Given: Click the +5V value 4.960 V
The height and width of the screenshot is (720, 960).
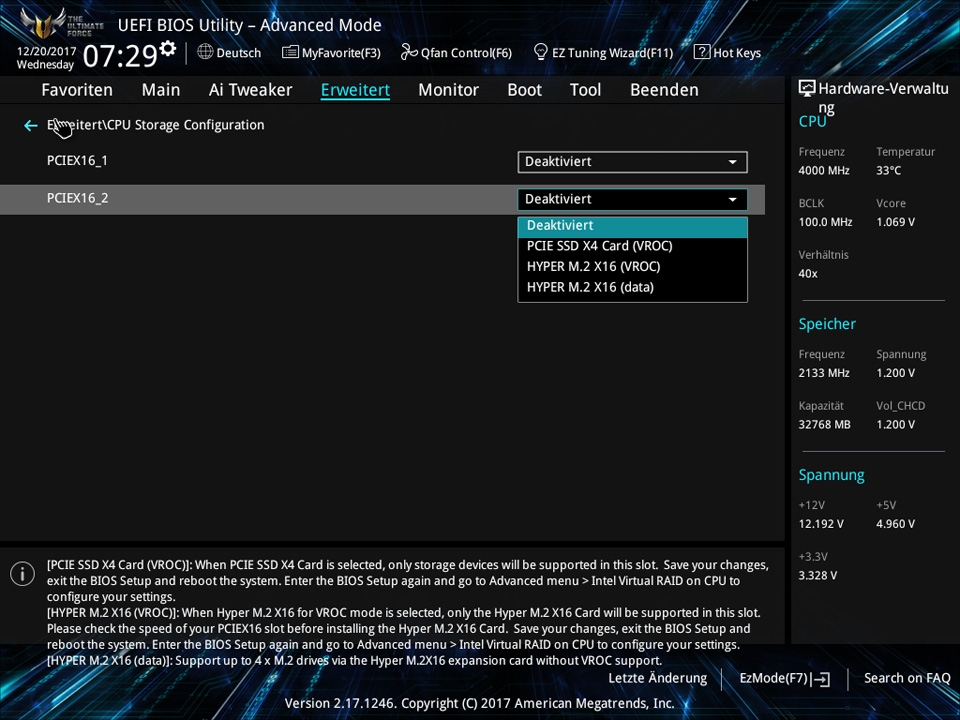Looking at the screenshot, I should tap(895, 524).
